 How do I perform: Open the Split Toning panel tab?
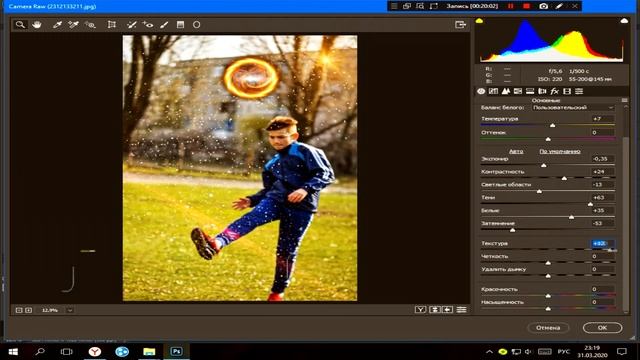tap(530, 91)
